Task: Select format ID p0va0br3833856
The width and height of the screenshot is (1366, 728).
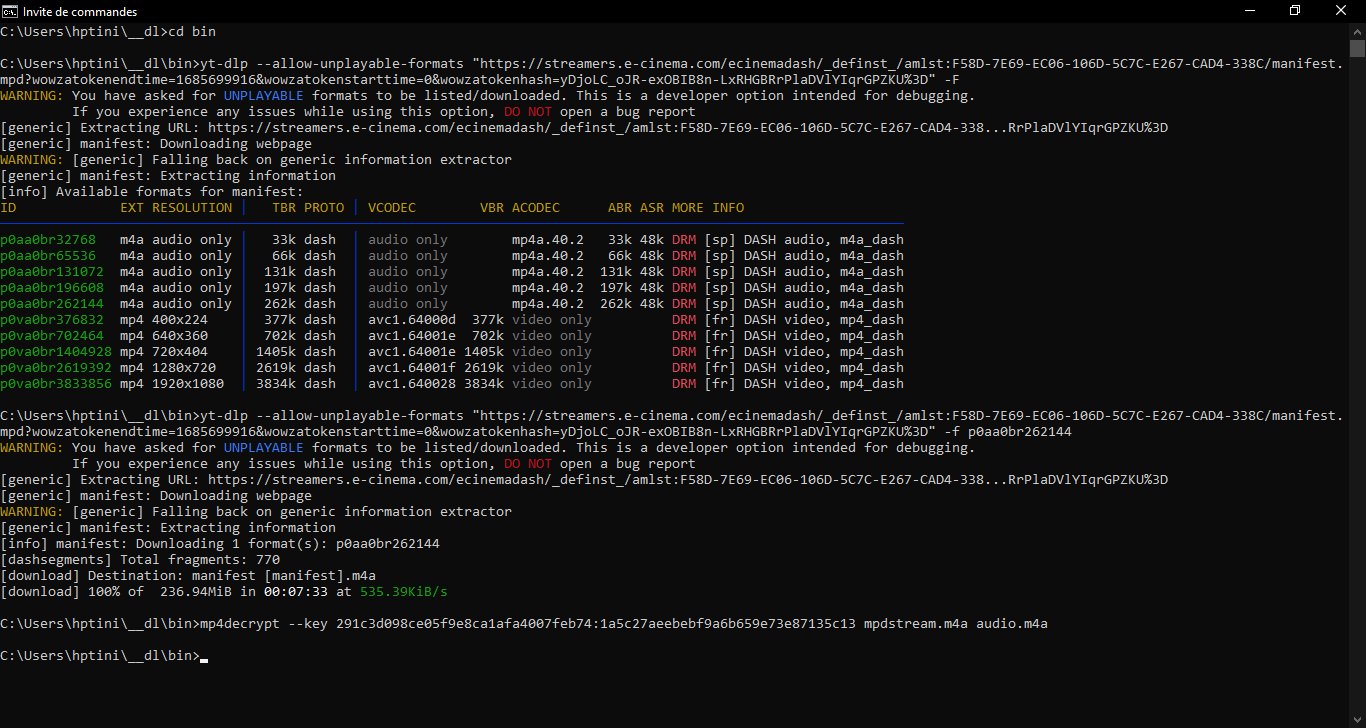Action: [56, 384]
